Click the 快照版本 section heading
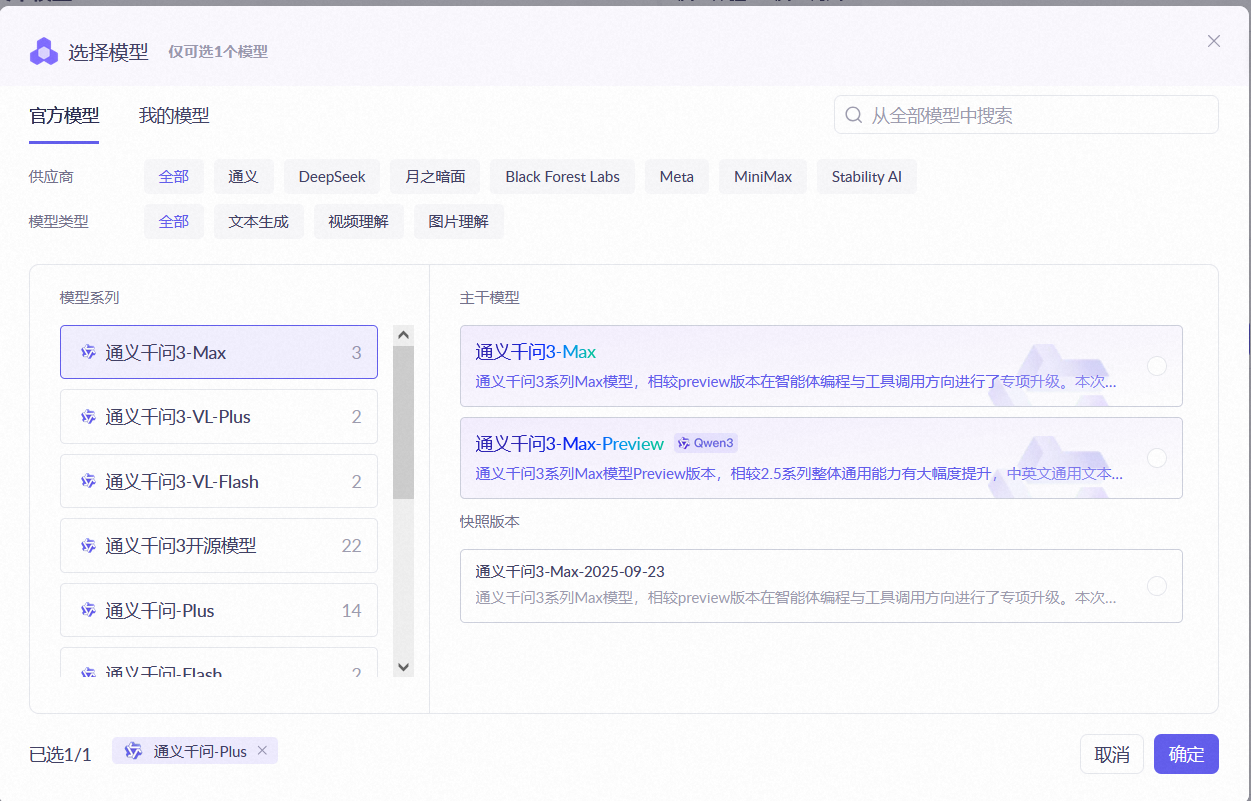 click(490, 522)
